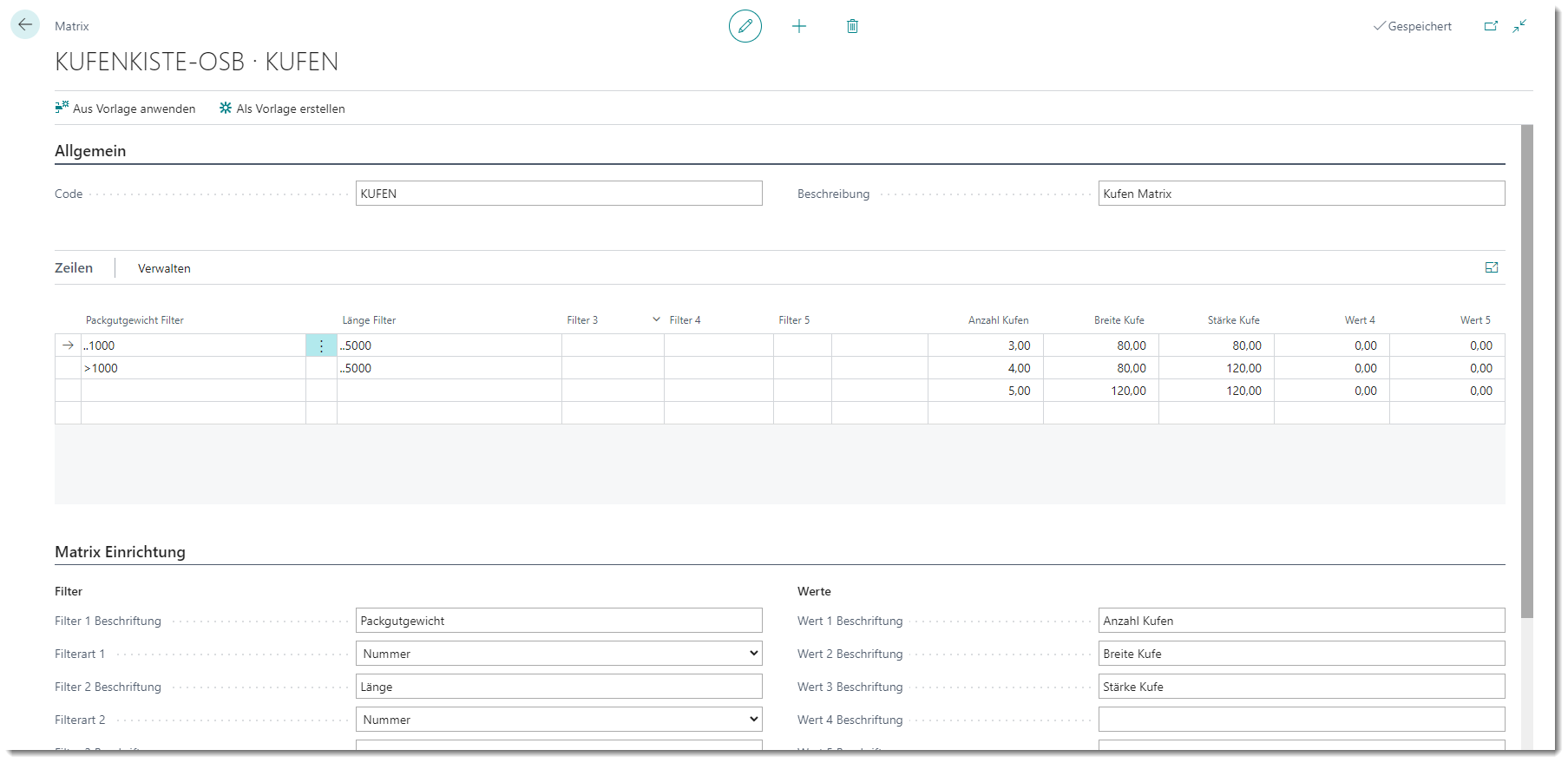
Task: Open the Filterart 1 dropdown
Action: pyautogui.click(x=559, y=653)
